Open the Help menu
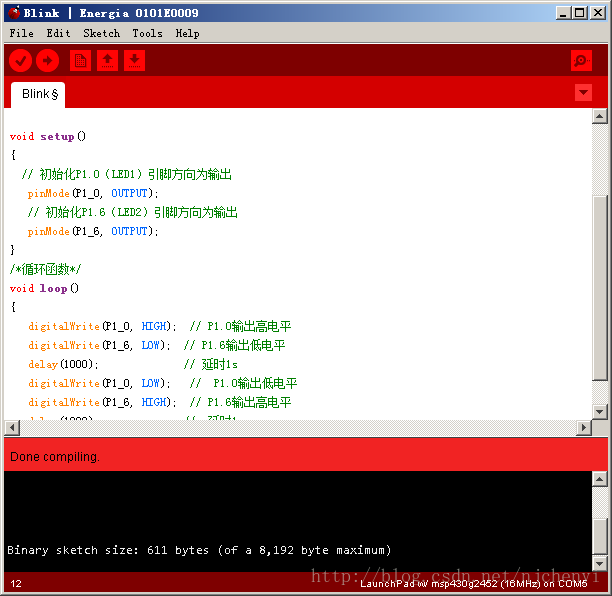Image resolution: width=612 pixels, height=596 pixels. pos(187,33)
